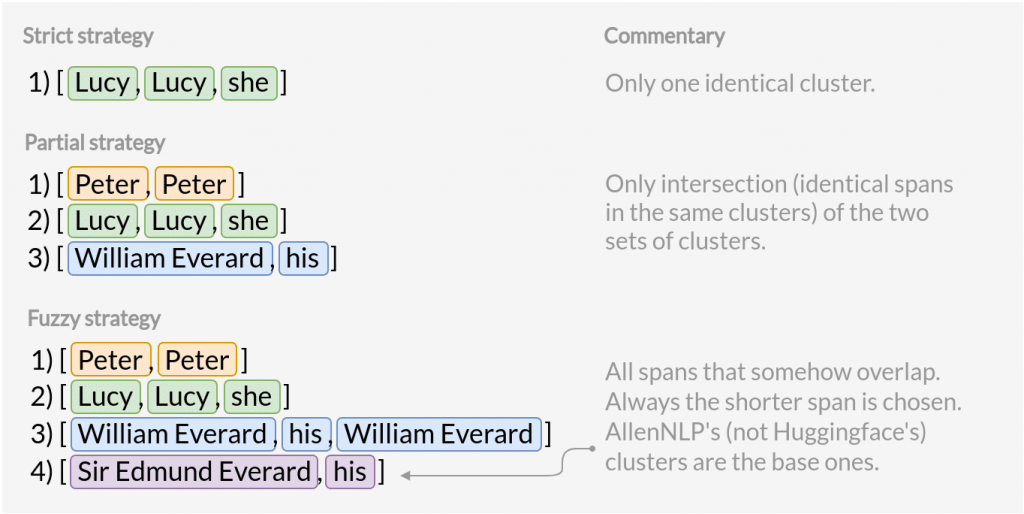Select the "his" tag in Partial strategy
This screenshot has height=514, width=1024.
pyautogui.click(x=302, y=258)
